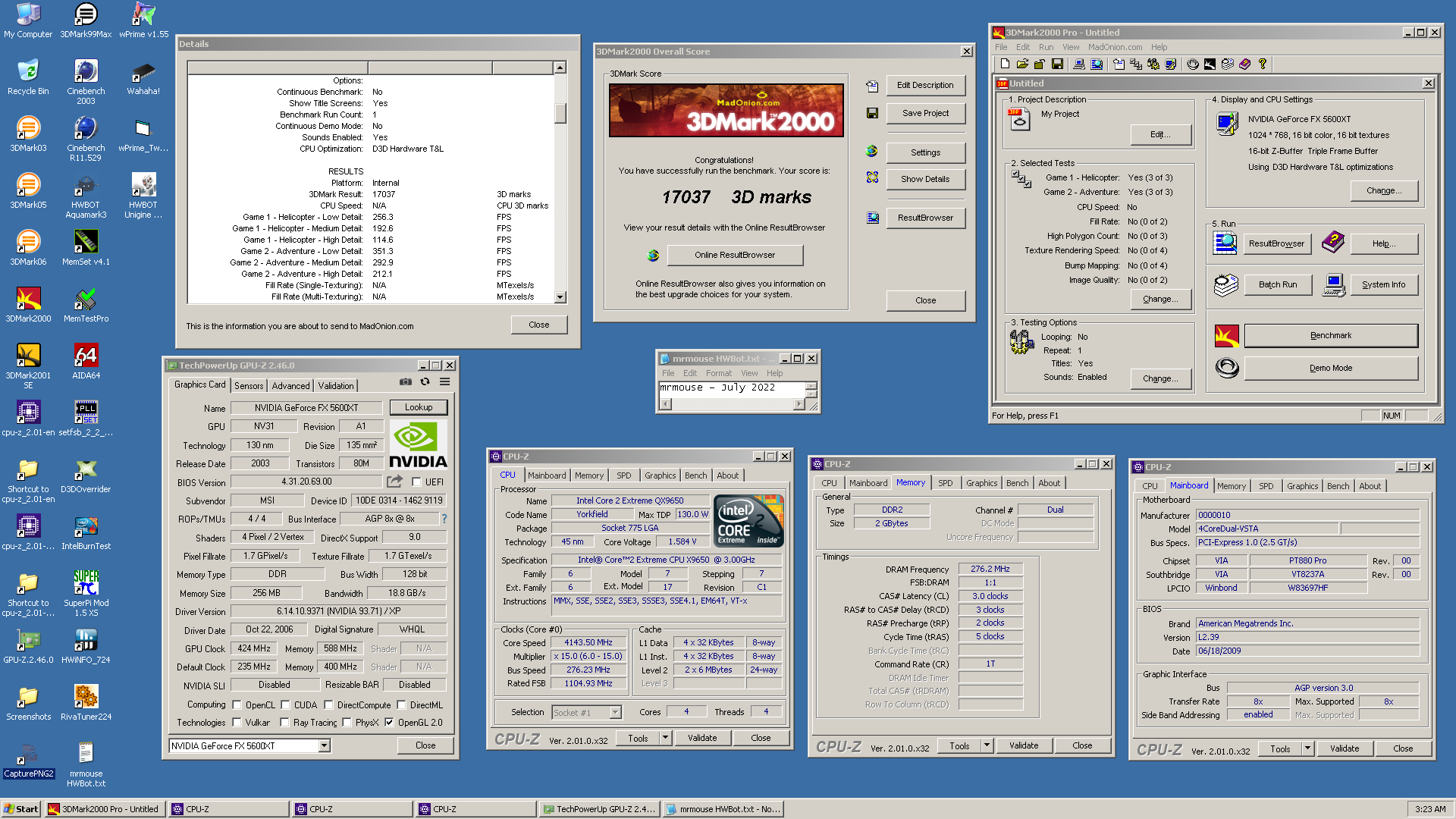Switch to TechPowerUp GPU-Z taskbar button
The image size is (1456, 819).
coord(600,809)
